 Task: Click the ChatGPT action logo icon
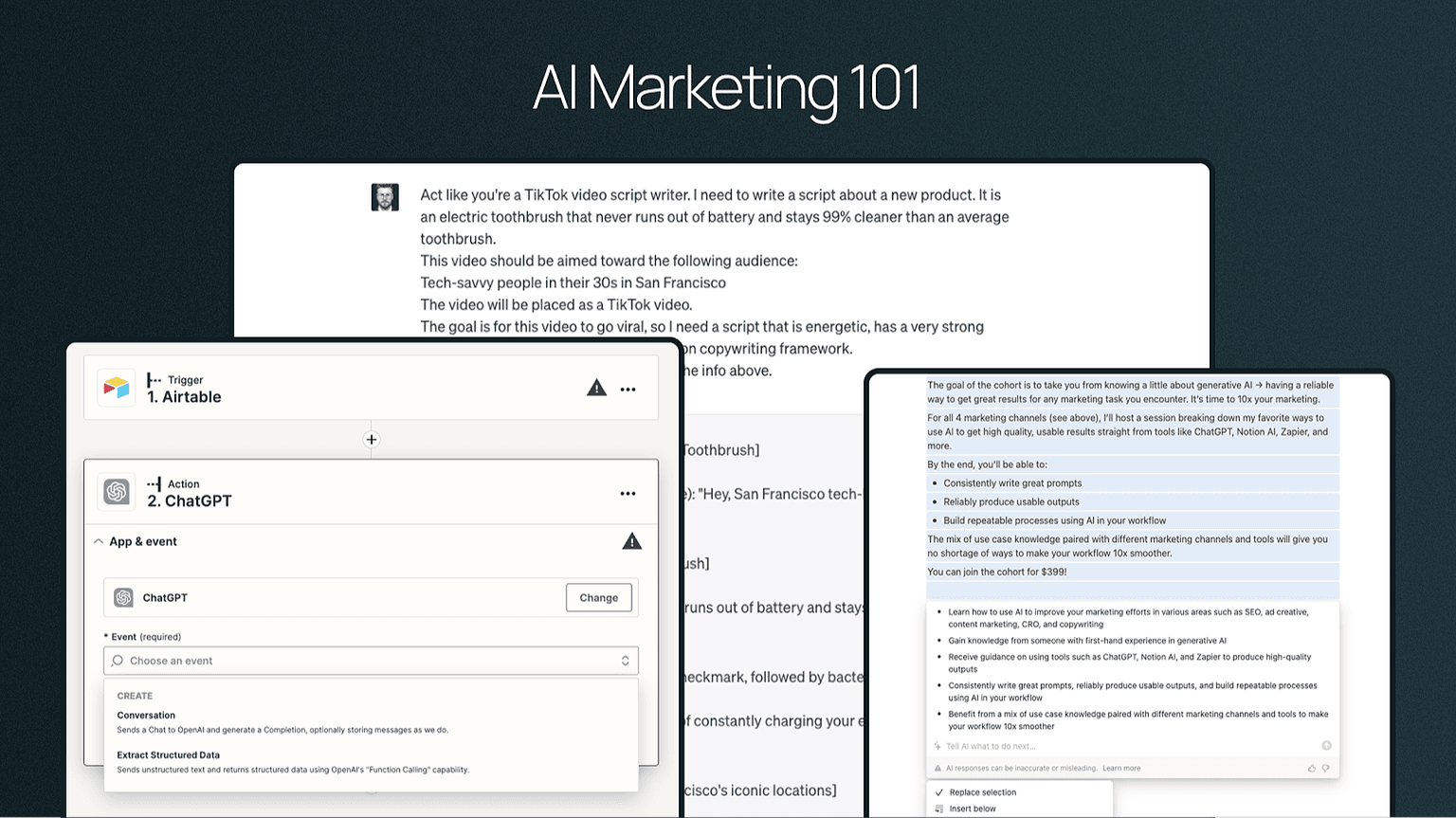pyautogui.click(x=117, y=492)
